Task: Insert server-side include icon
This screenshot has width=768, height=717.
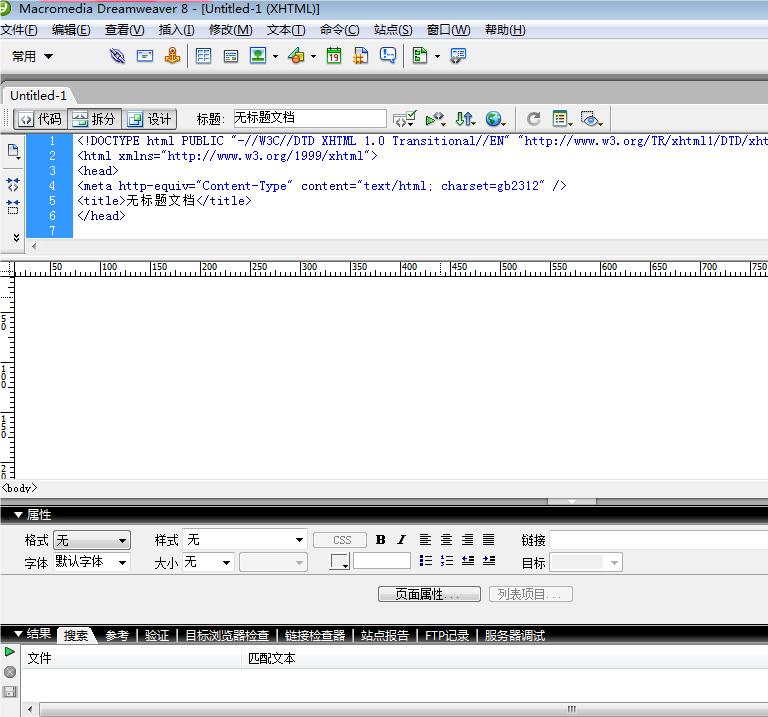Action: [361, 55]
